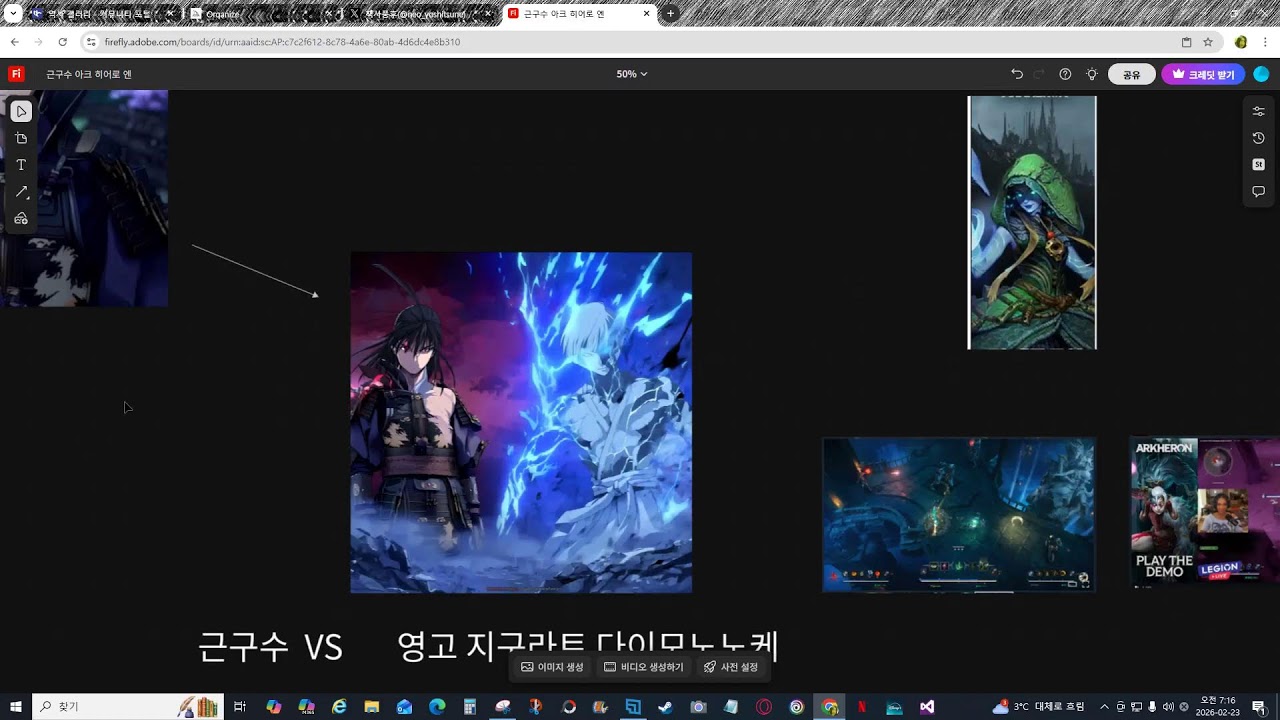Select the ARKHERON Play the Demo image

click(1205, 512)
